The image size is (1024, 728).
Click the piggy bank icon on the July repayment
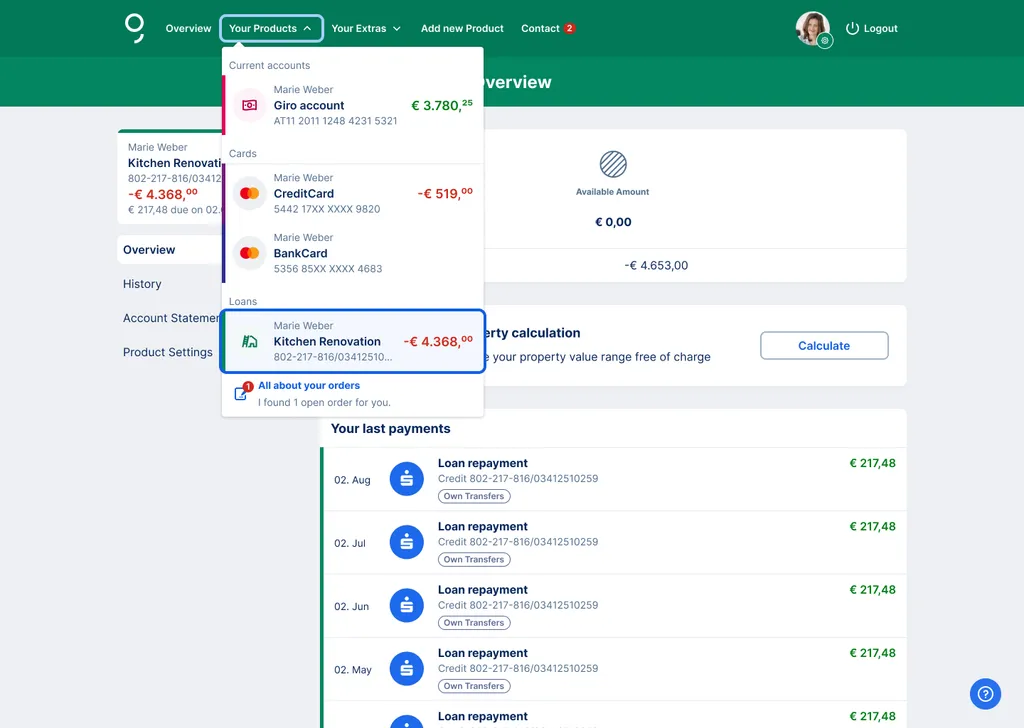tap(407, 541)
